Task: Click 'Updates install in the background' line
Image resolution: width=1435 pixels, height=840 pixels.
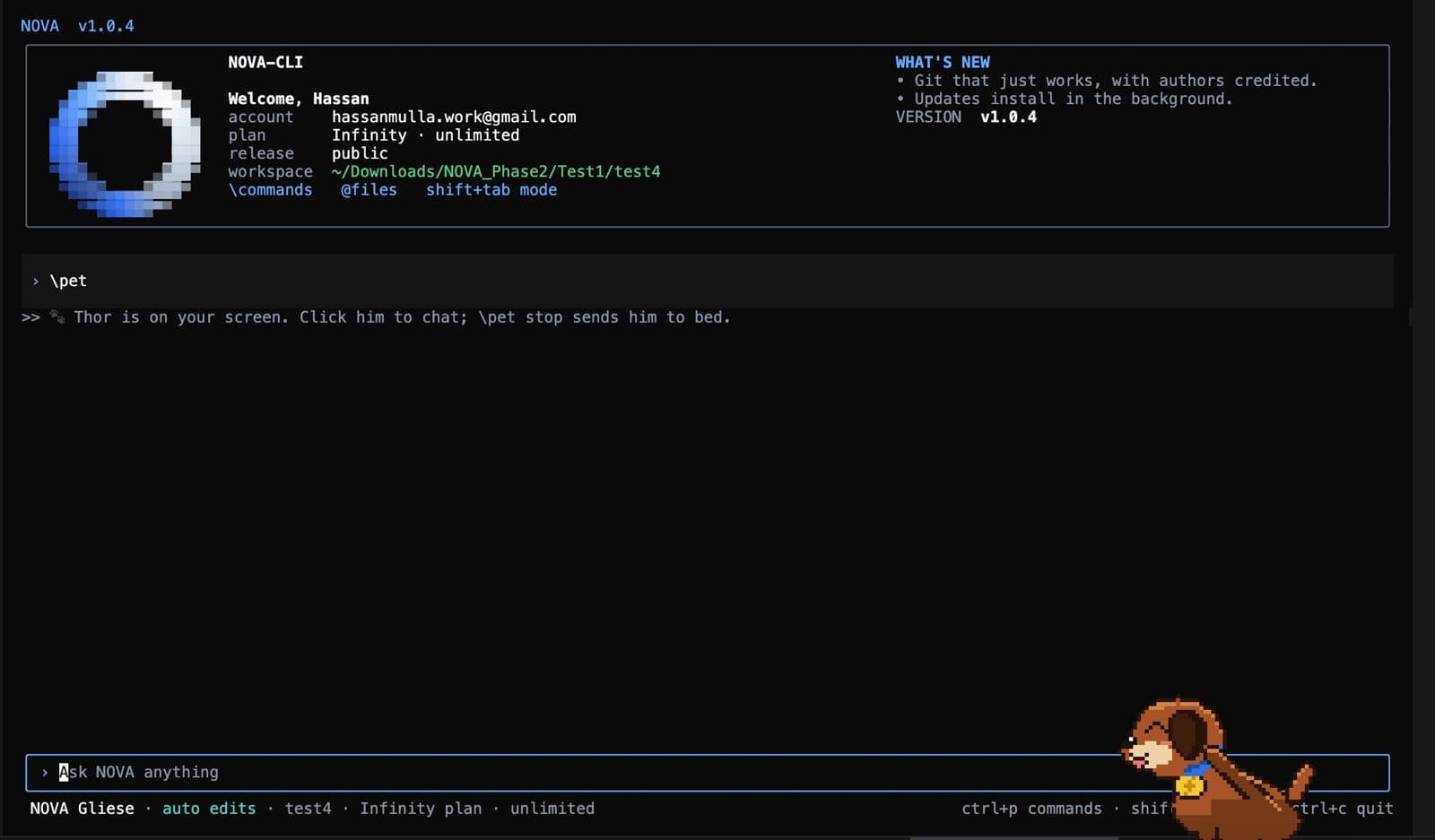Action: tap(1064, 99)
